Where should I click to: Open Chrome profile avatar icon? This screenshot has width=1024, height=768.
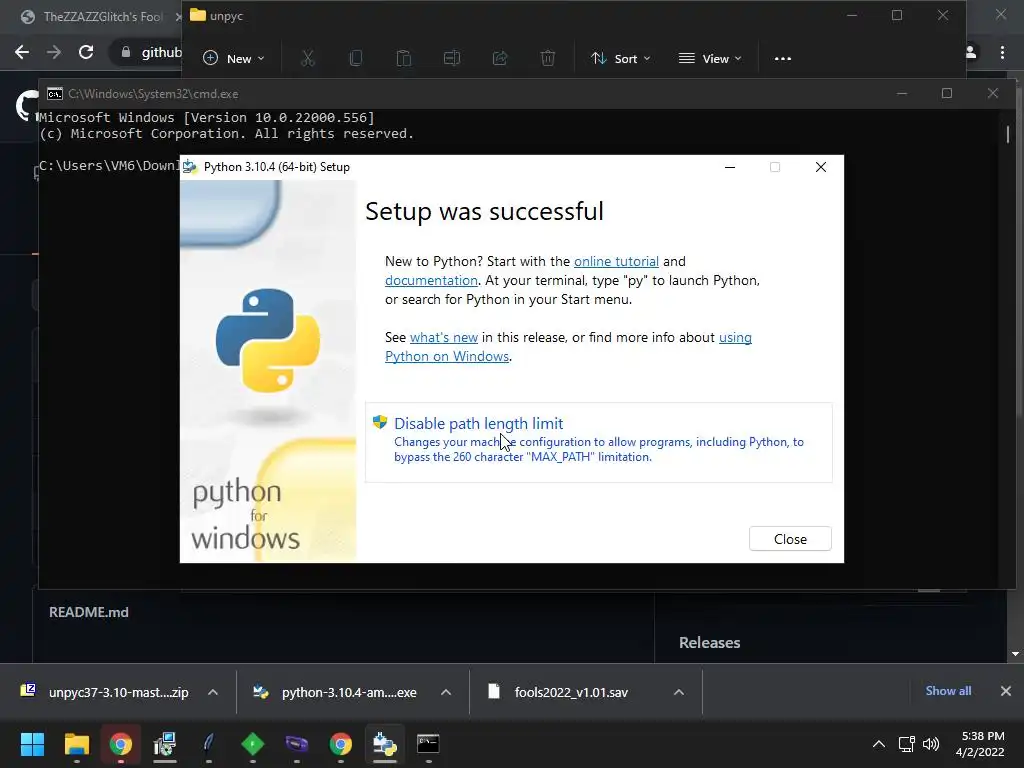(971, 52)
